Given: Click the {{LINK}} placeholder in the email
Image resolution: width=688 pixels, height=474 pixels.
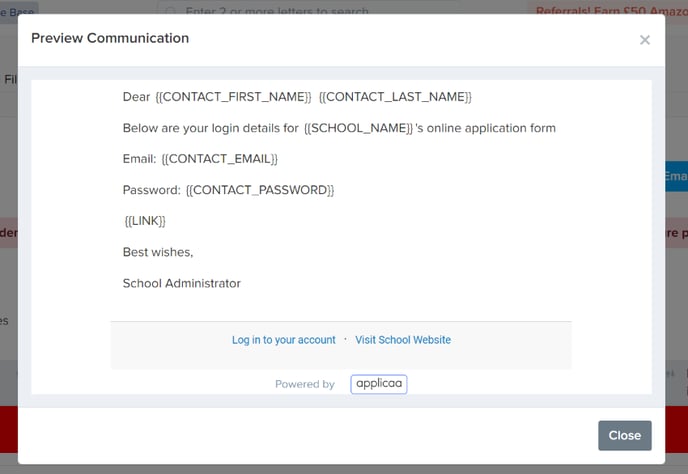Looking at the screenshot, I should pyautogui.click(x=145, y=221).
